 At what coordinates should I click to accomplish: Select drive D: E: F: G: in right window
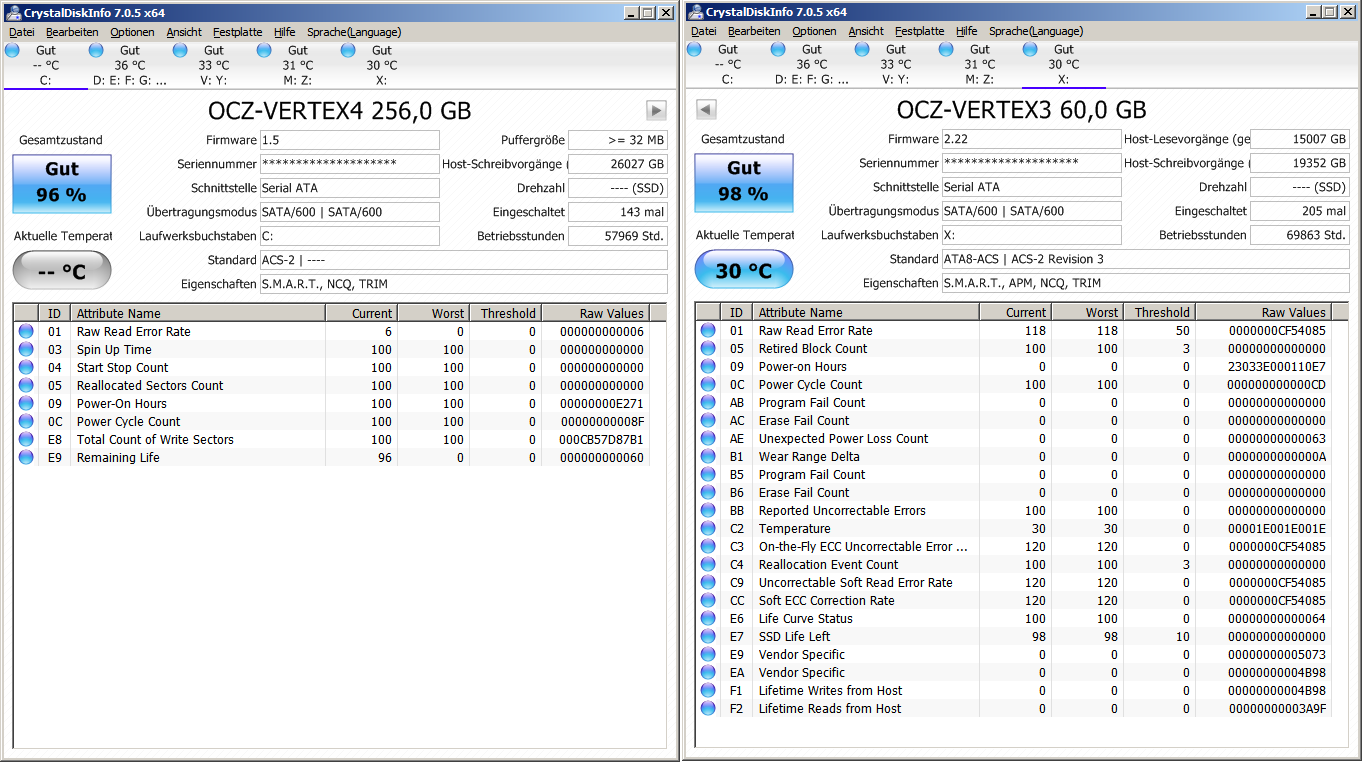coord(812,64)
